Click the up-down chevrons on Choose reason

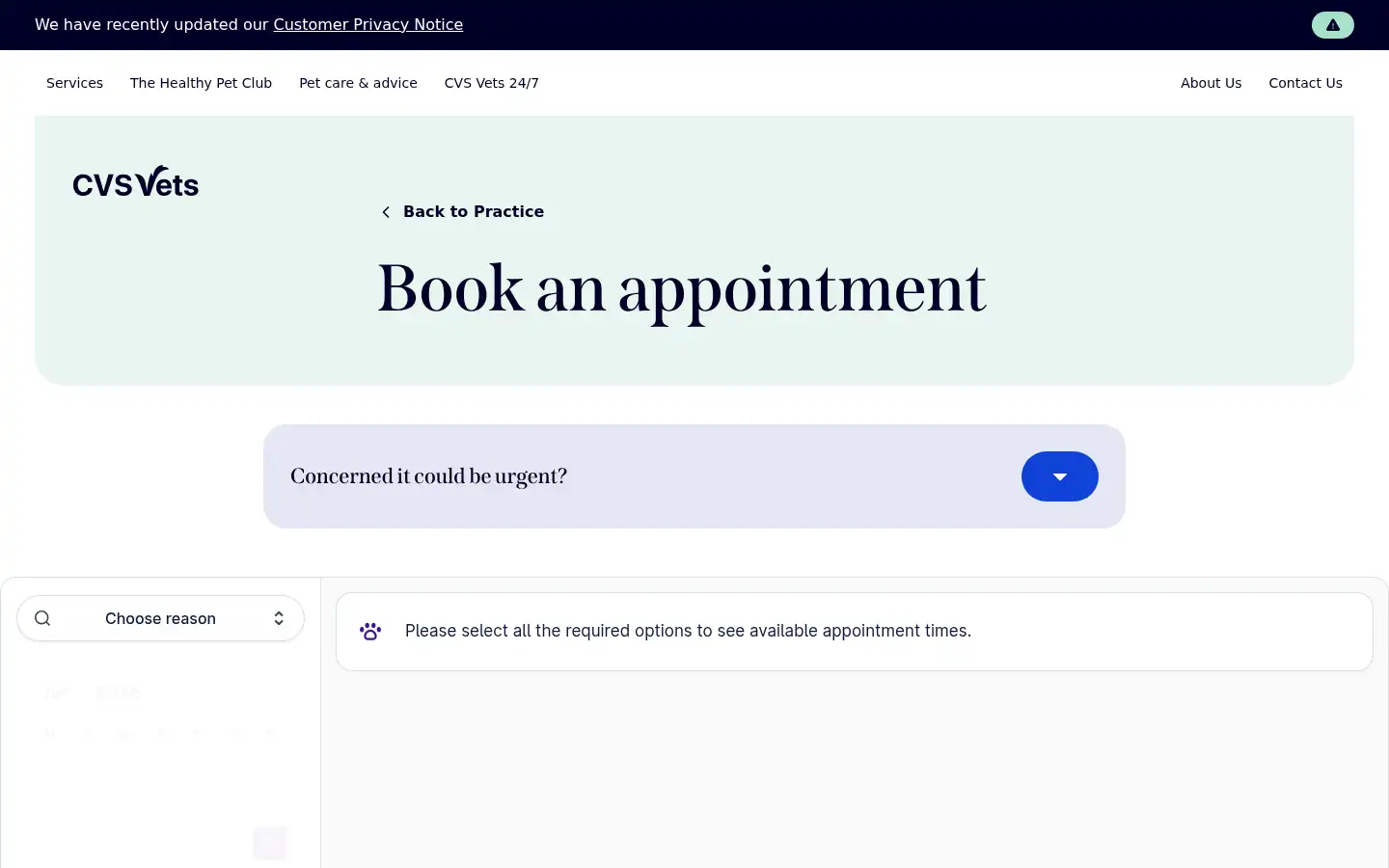pos(279,618)
